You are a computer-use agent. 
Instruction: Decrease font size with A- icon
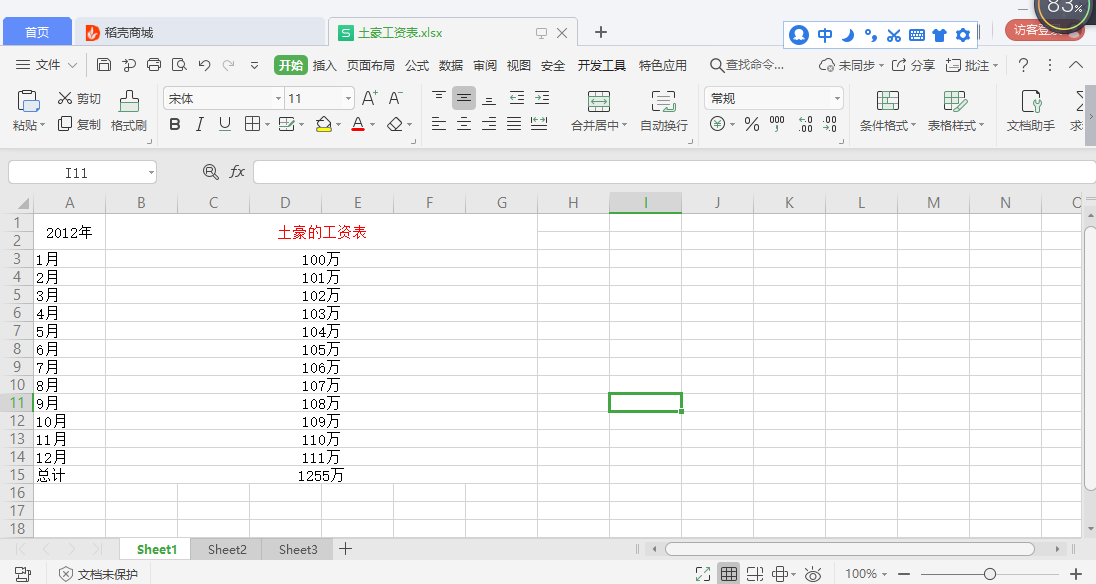pos(396,98)
